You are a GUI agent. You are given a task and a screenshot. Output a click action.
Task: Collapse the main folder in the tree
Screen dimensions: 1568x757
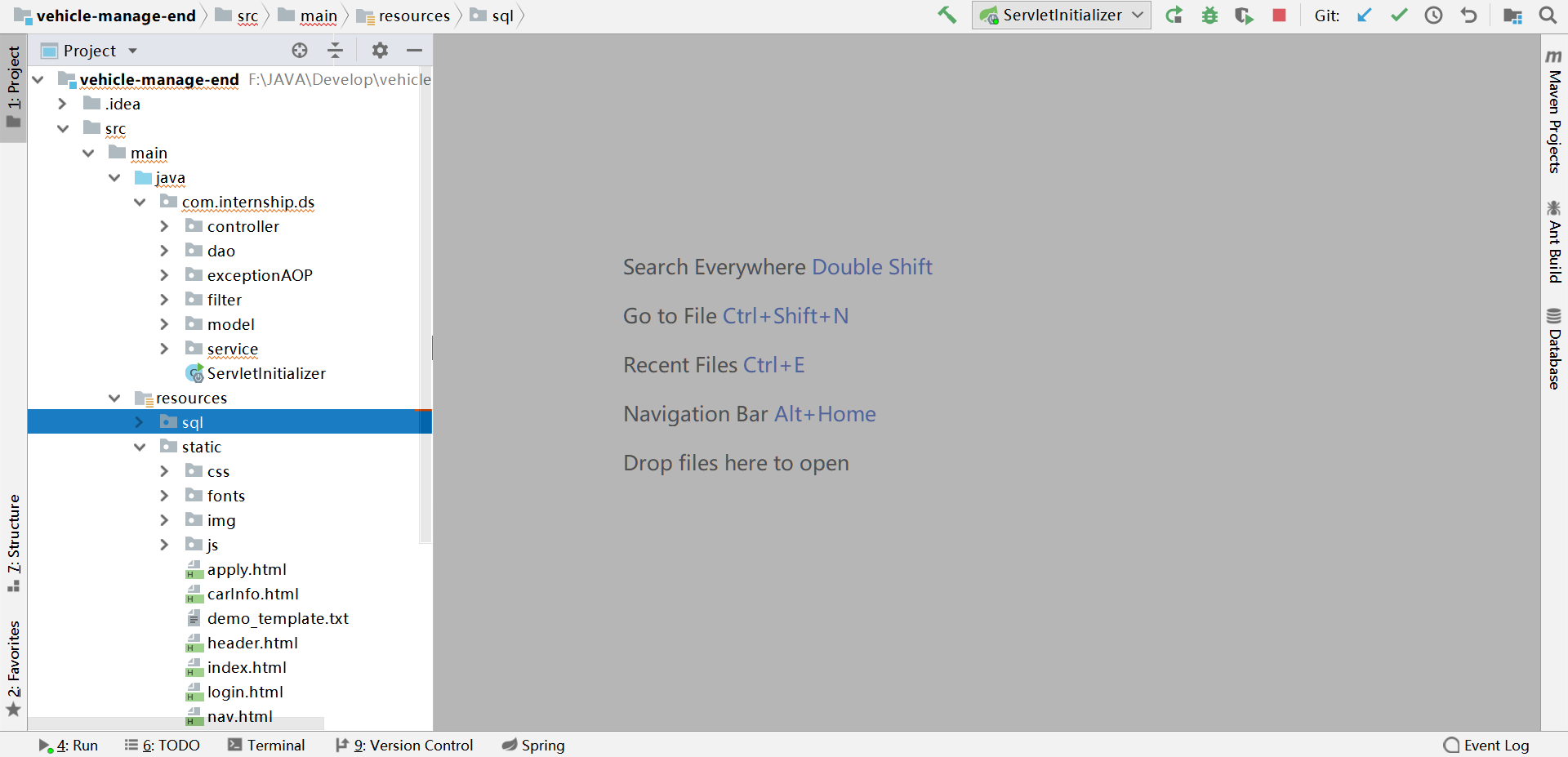88,153
